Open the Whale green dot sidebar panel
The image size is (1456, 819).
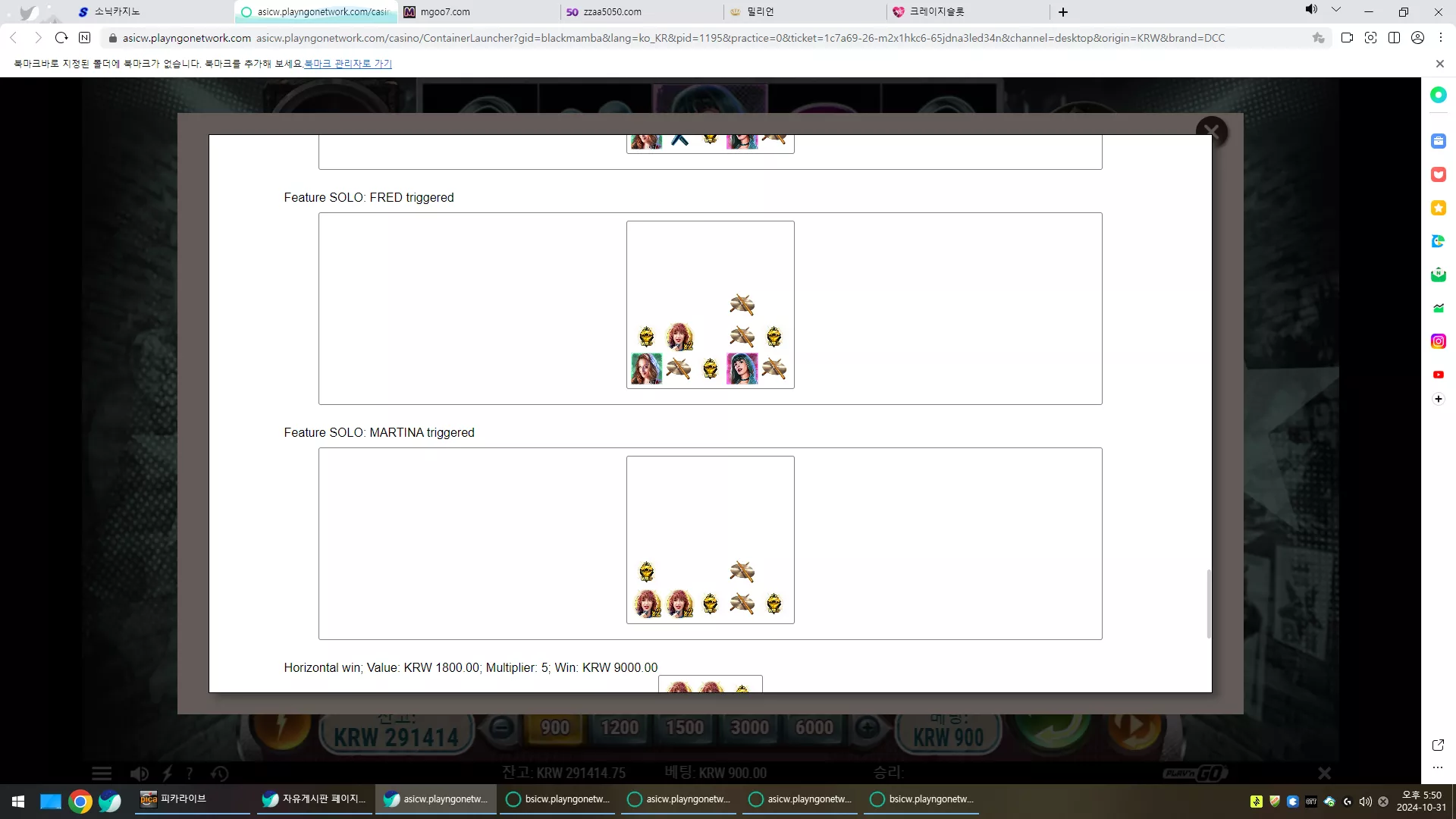pos(1439,95)
